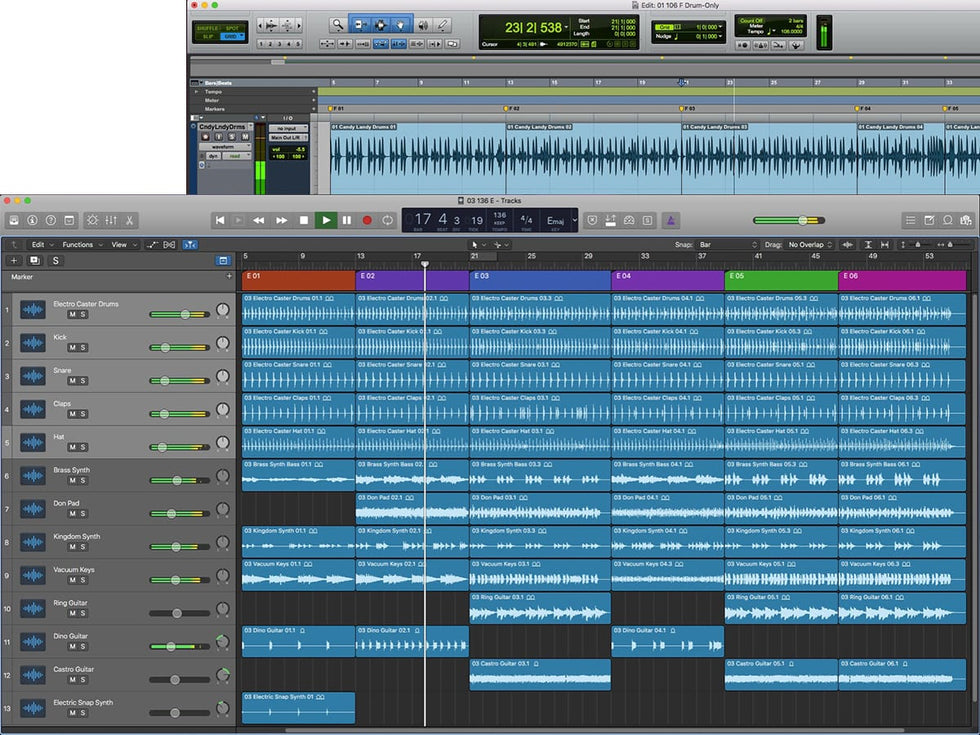Toggle the Cycle loop button

[x=388, y=220]
